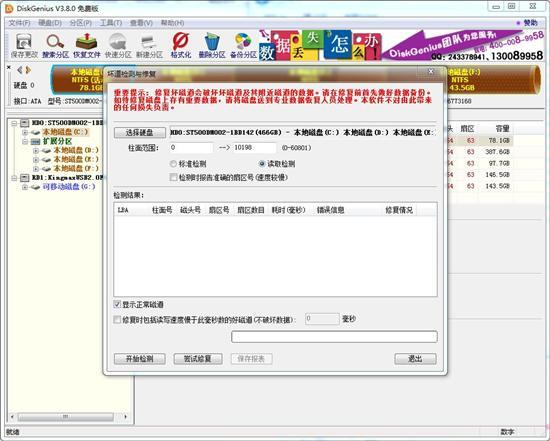Launch the 恢复文件 recover files tool
Screen dimensions: 550x441
point(87,46)
